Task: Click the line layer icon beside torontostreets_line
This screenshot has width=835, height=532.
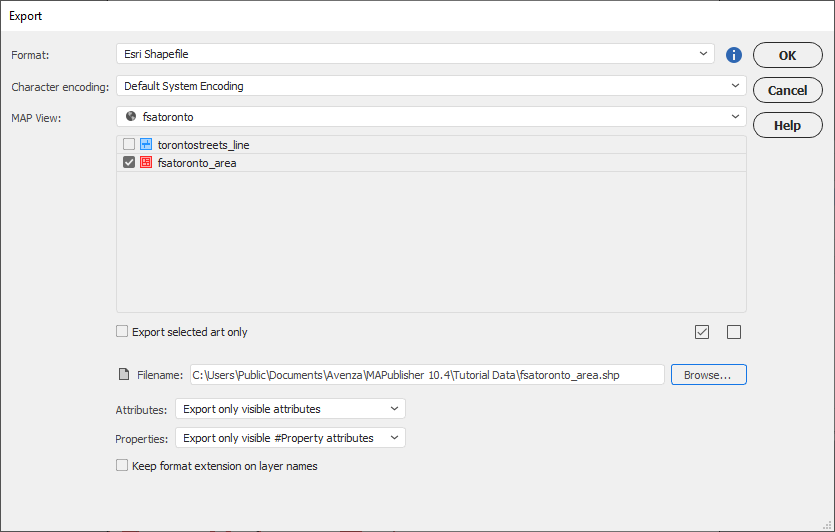Action: pos(146,144)
